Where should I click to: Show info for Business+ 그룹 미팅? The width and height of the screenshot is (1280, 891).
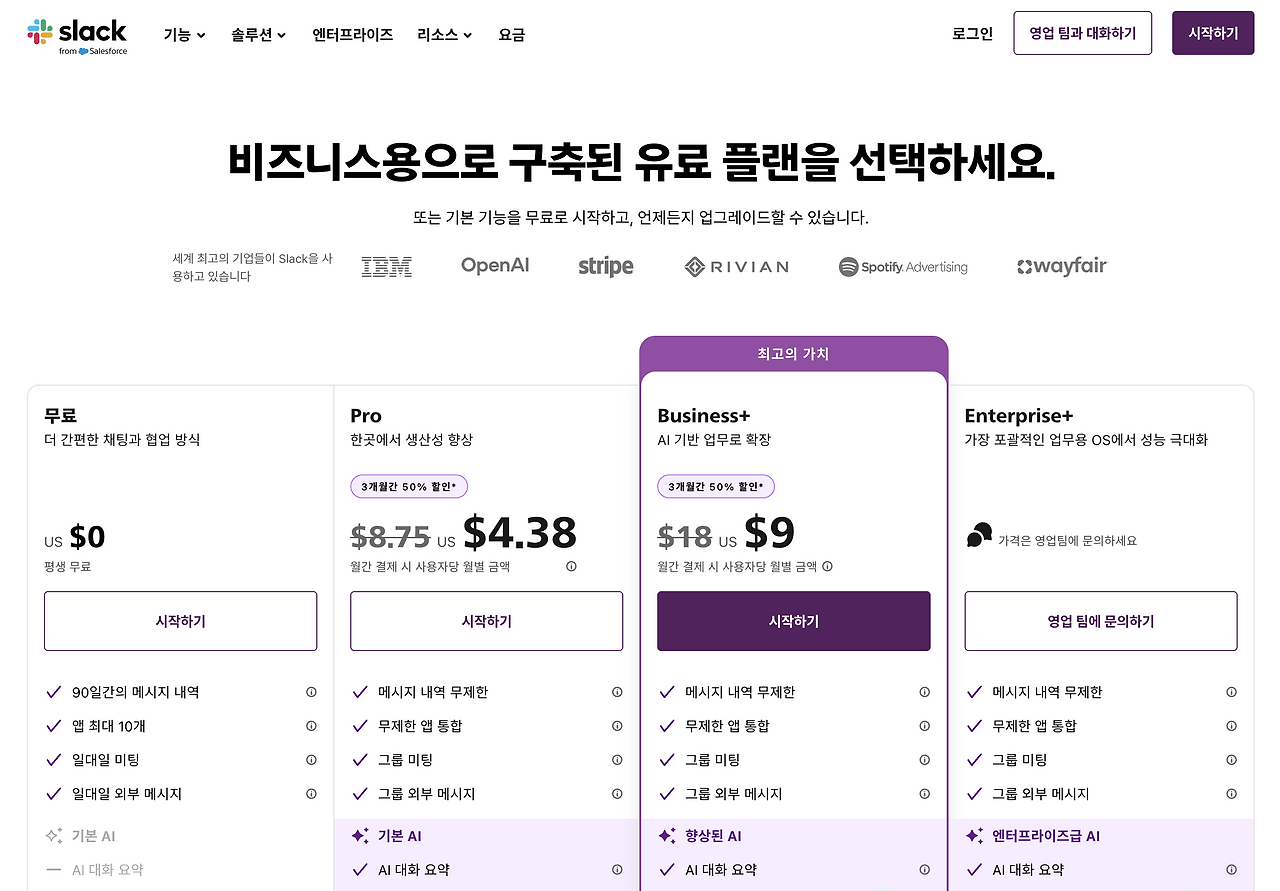point(924,760)
